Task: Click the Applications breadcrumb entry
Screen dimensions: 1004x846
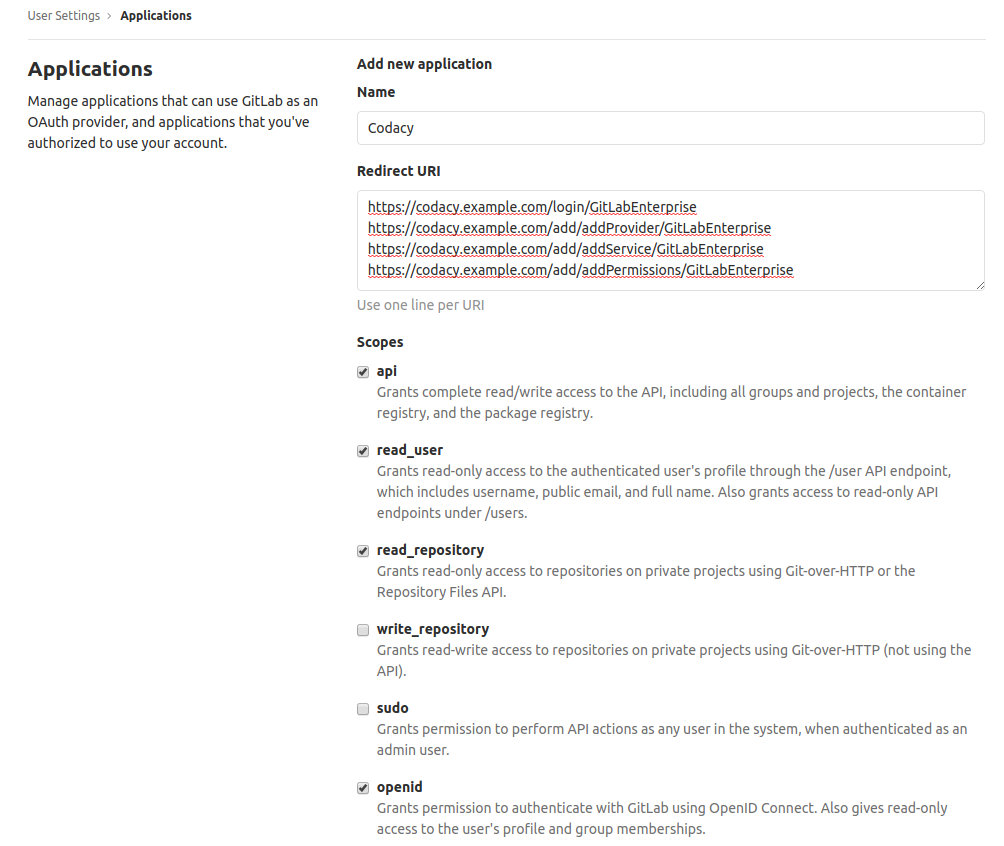Action: pyautogui.click(x=156, y=15)
